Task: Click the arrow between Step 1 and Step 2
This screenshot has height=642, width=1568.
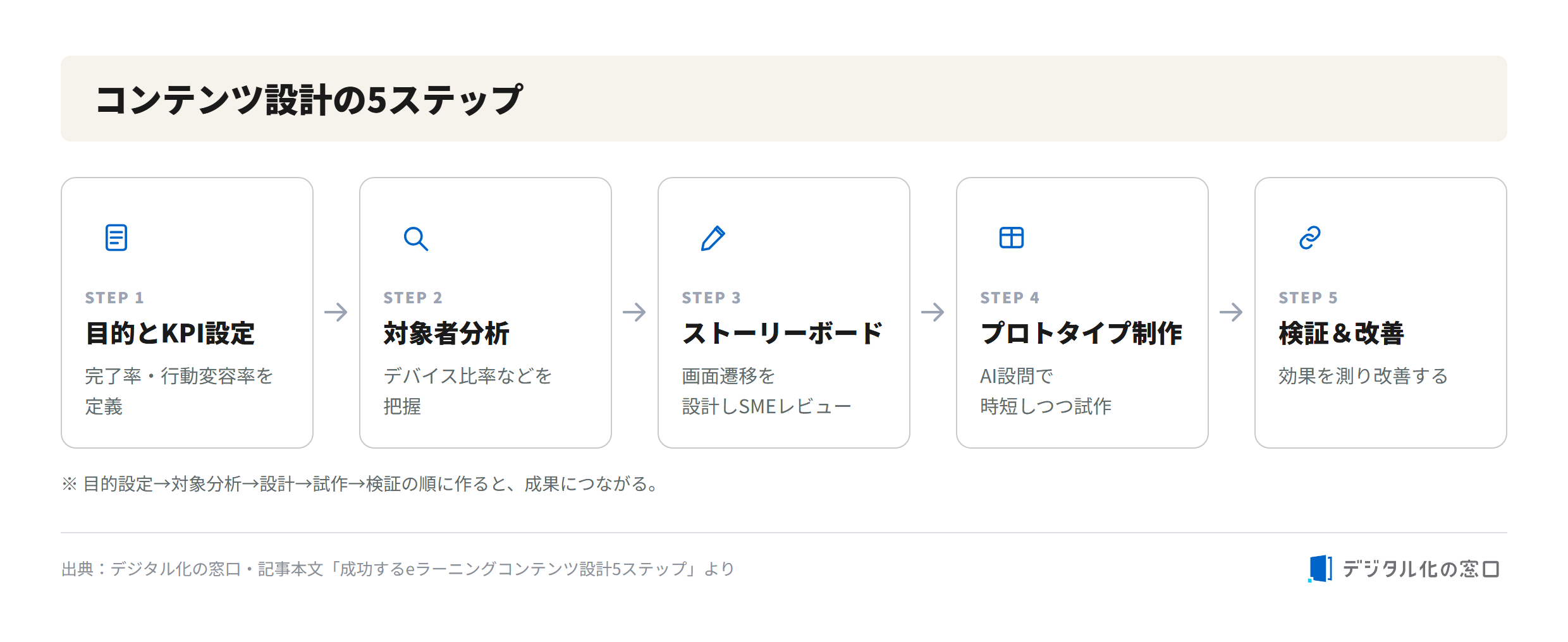Action: 336,312
